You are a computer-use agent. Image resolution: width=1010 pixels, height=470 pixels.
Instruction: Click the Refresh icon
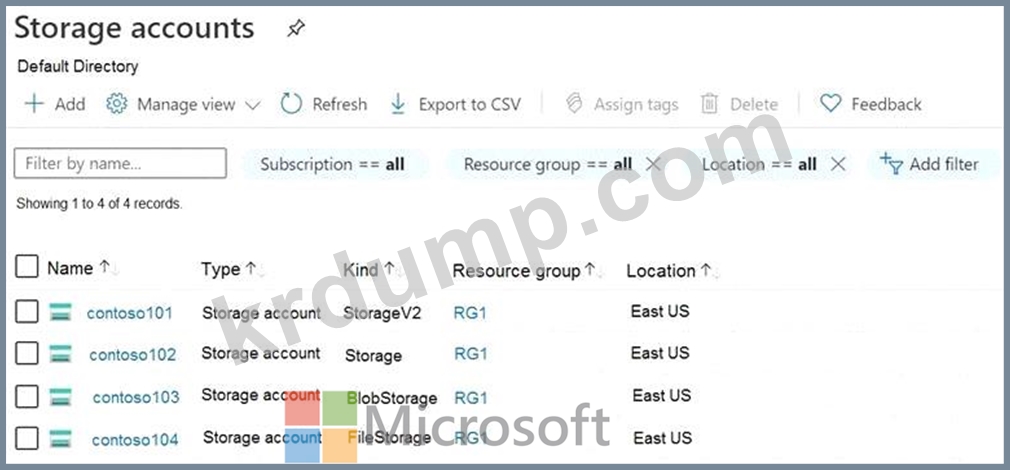(x=291, y=104)
